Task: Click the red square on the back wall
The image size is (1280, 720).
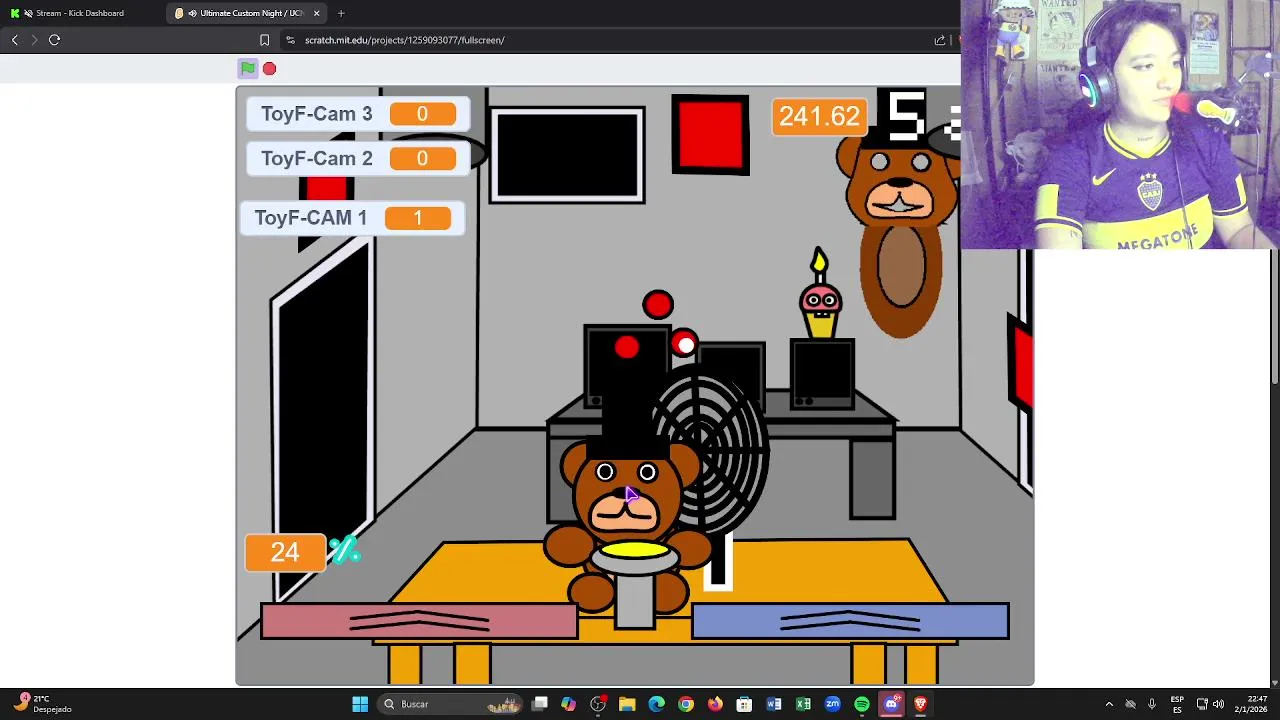Action: (710, 134)
